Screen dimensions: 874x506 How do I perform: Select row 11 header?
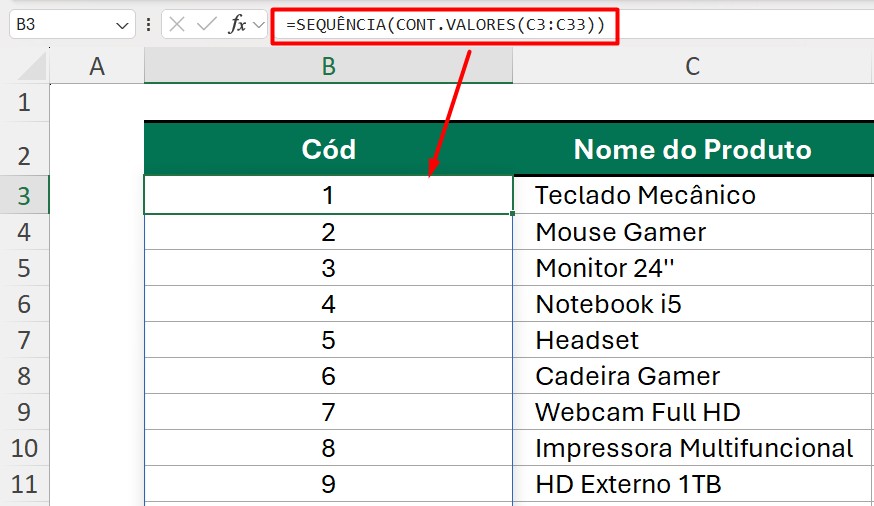click(25, 484)
